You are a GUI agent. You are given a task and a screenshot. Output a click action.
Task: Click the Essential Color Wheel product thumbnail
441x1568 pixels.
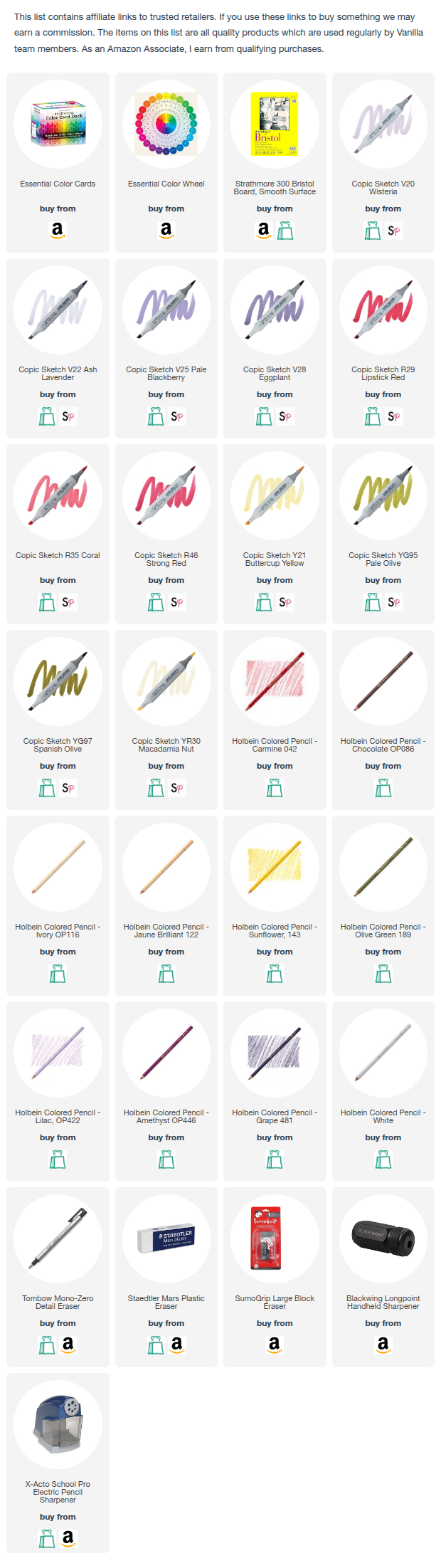click(x=166, y=125)
